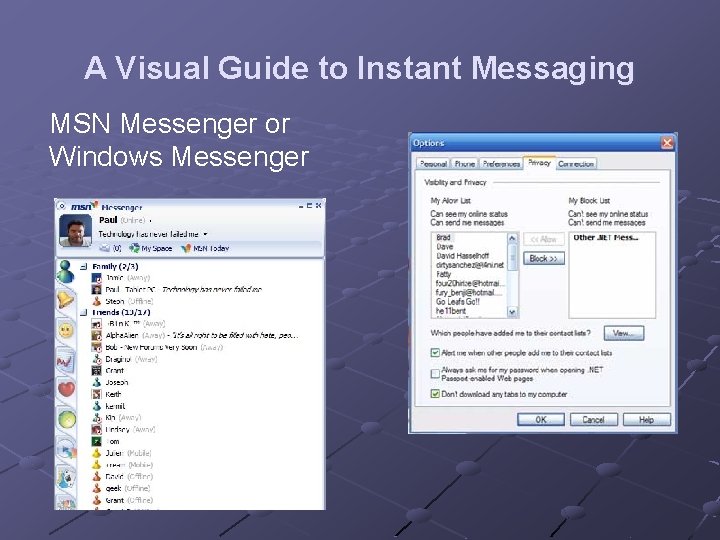Click Lindsey's display picture icon
Viewport: 720px width, 540px height.
click(x=96, y=429)
